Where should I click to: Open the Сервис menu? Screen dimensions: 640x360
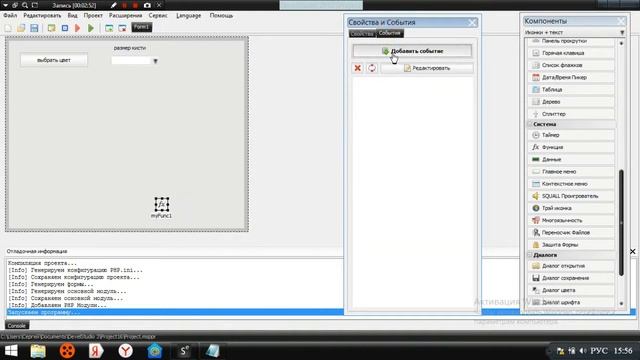coord(158,16)
